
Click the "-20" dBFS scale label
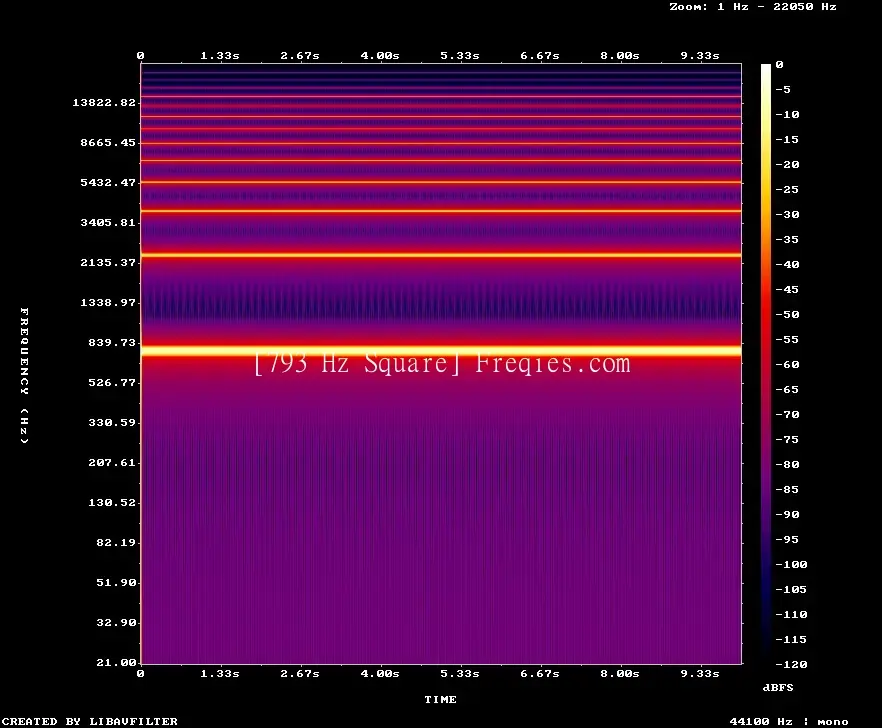(x=787, y=165)
